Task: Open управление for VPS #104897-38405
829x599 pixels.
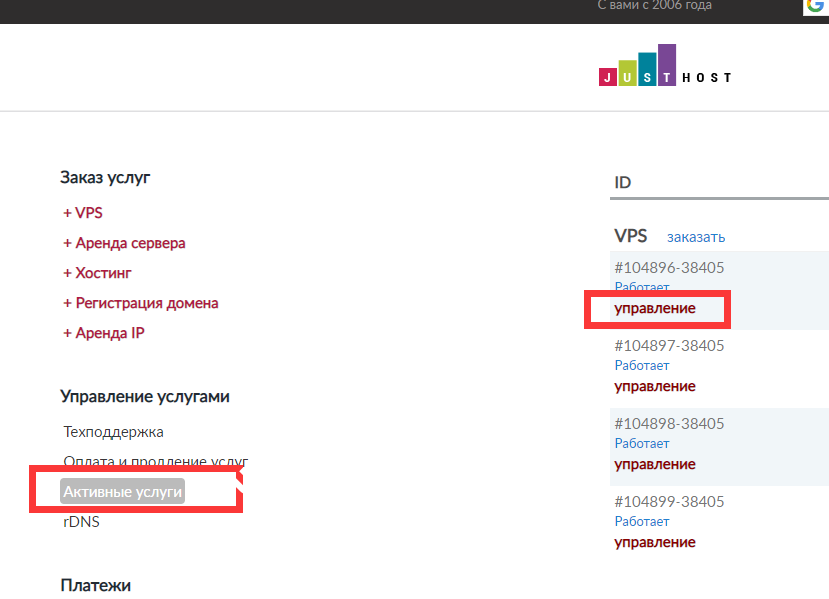Action: tap(655, 386)
